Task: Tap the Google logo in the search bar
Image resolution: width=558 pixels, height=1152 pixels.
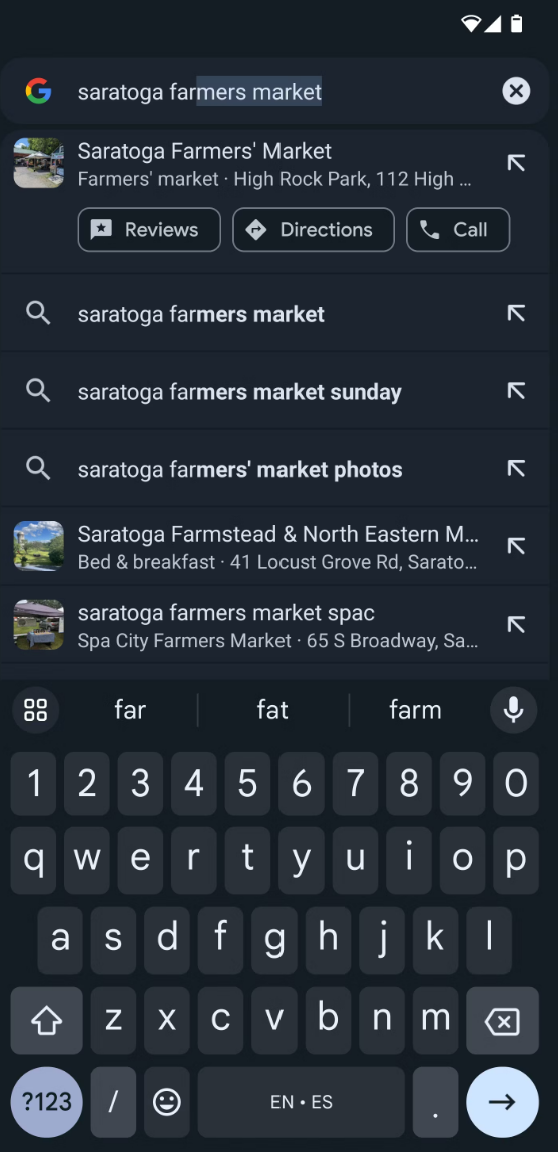Action: [x=38, y=91]
